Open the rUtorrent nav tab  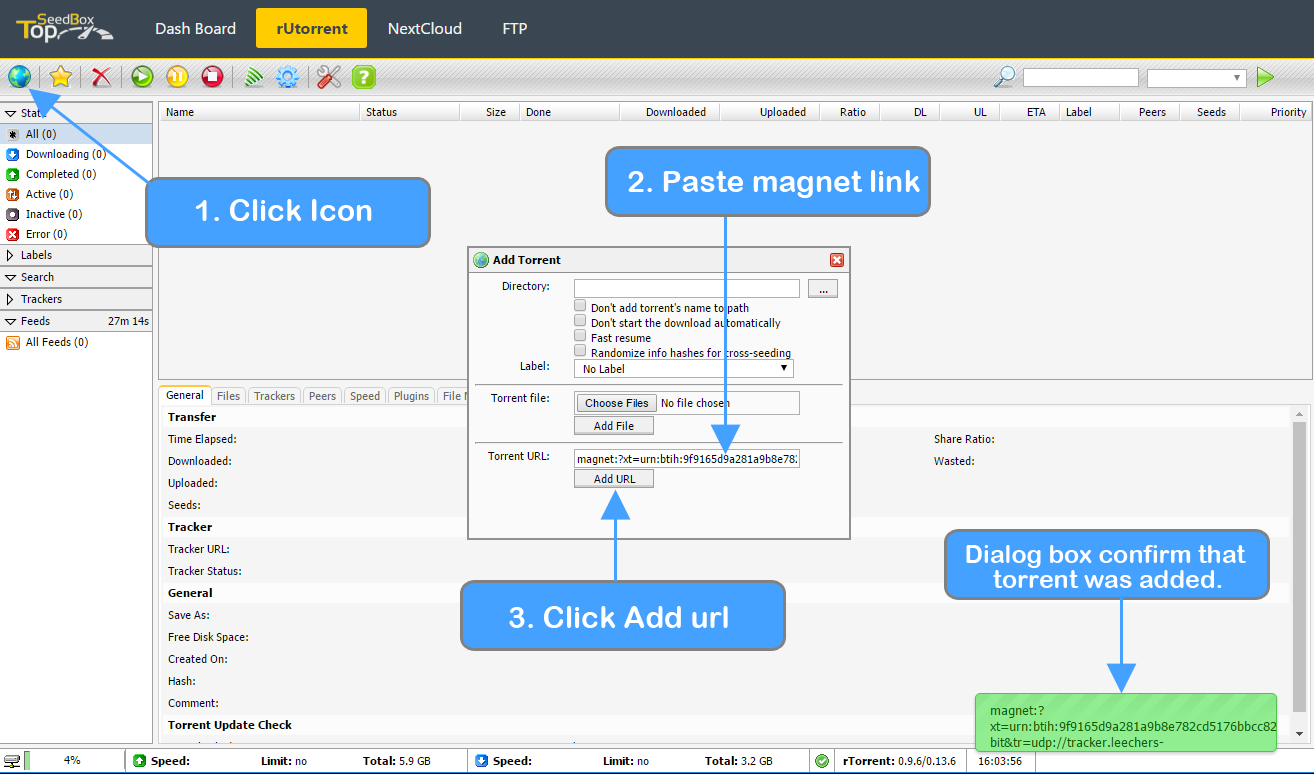point(312,28)
